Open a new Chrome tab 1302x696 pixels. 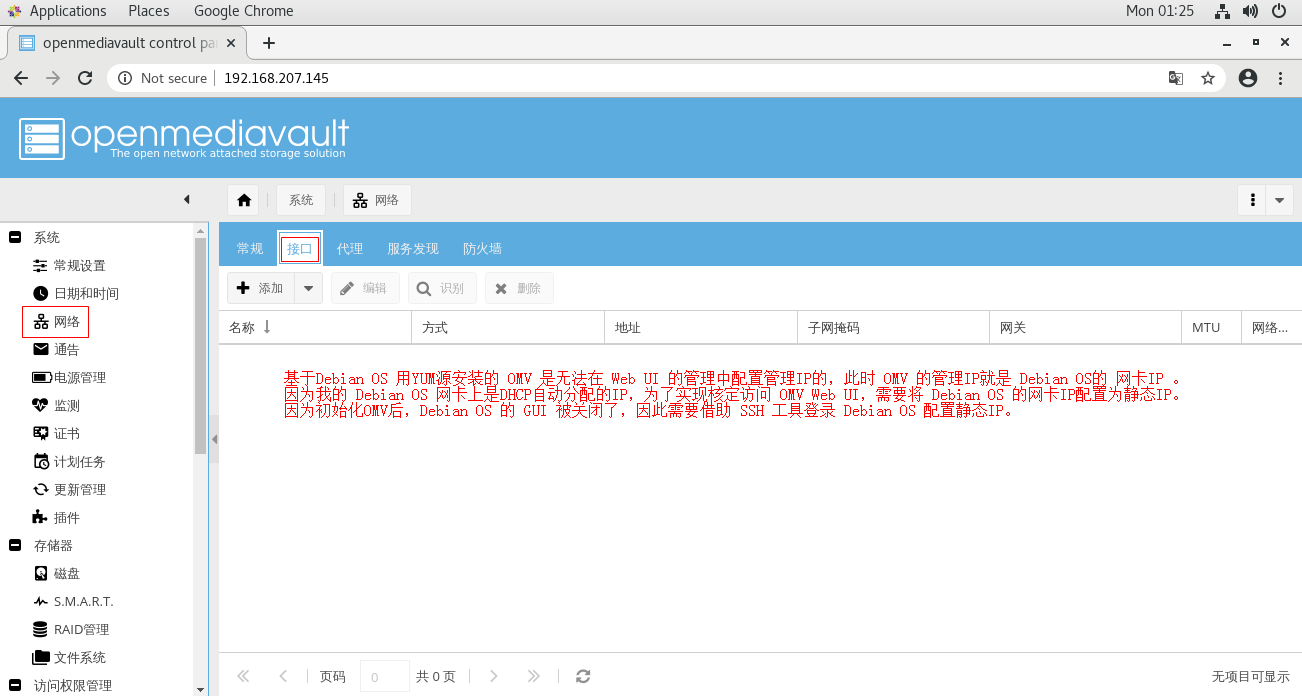[268, 43]
